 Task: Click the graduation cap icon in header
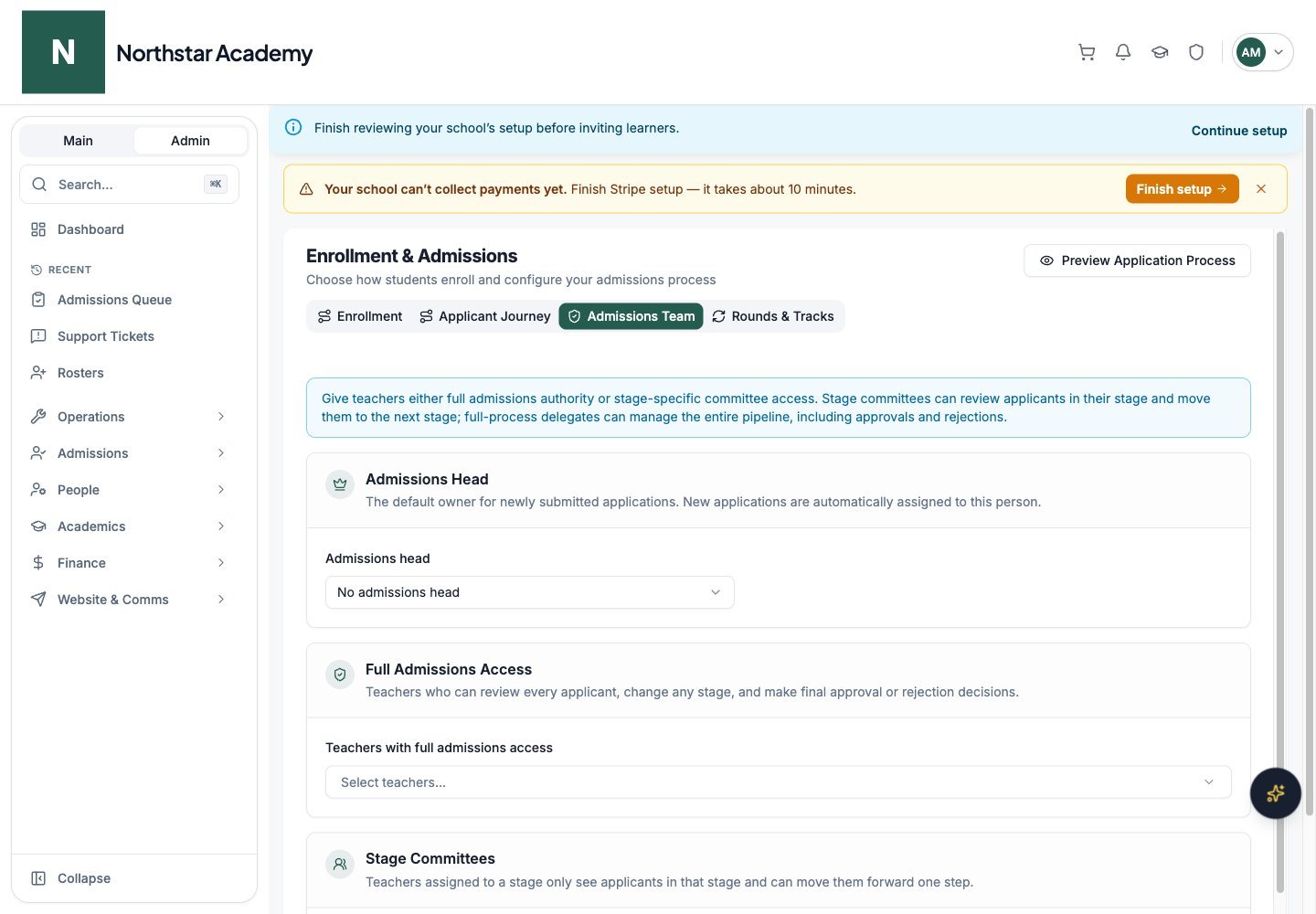pyautogui.click(x=1160, y=52)
